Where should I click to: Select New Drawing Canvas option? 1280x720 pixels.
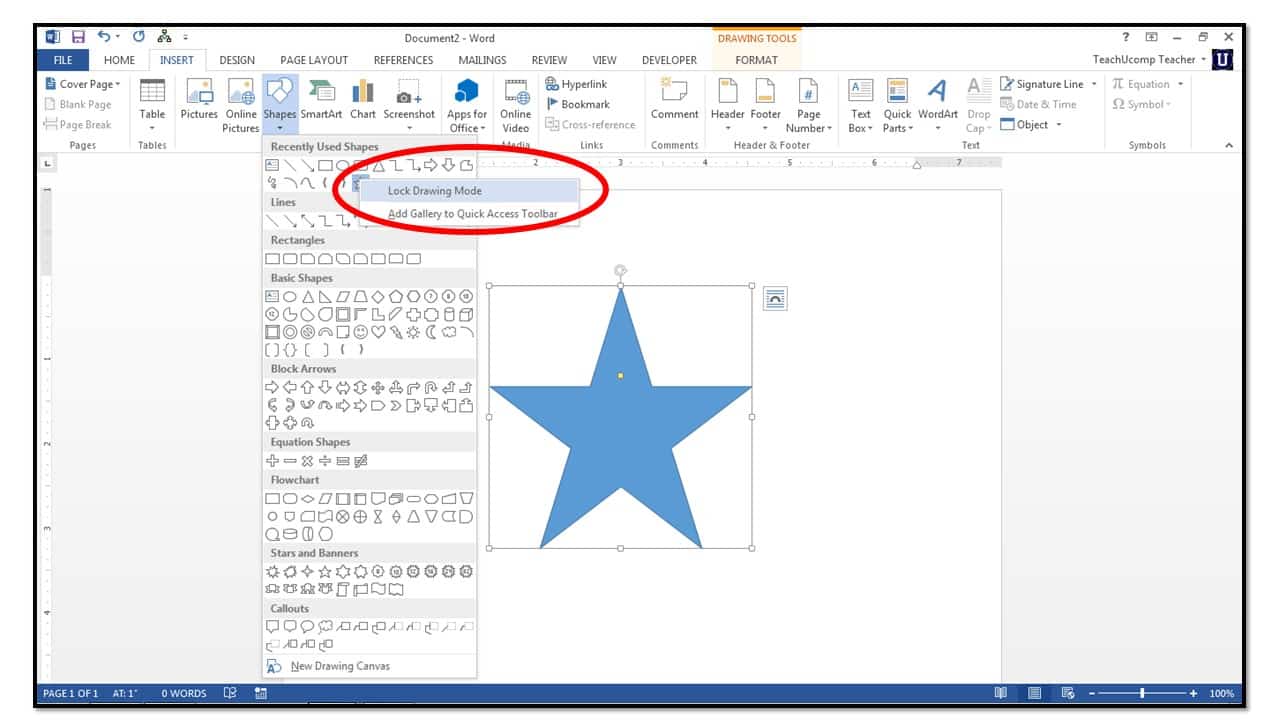[339, 666]
